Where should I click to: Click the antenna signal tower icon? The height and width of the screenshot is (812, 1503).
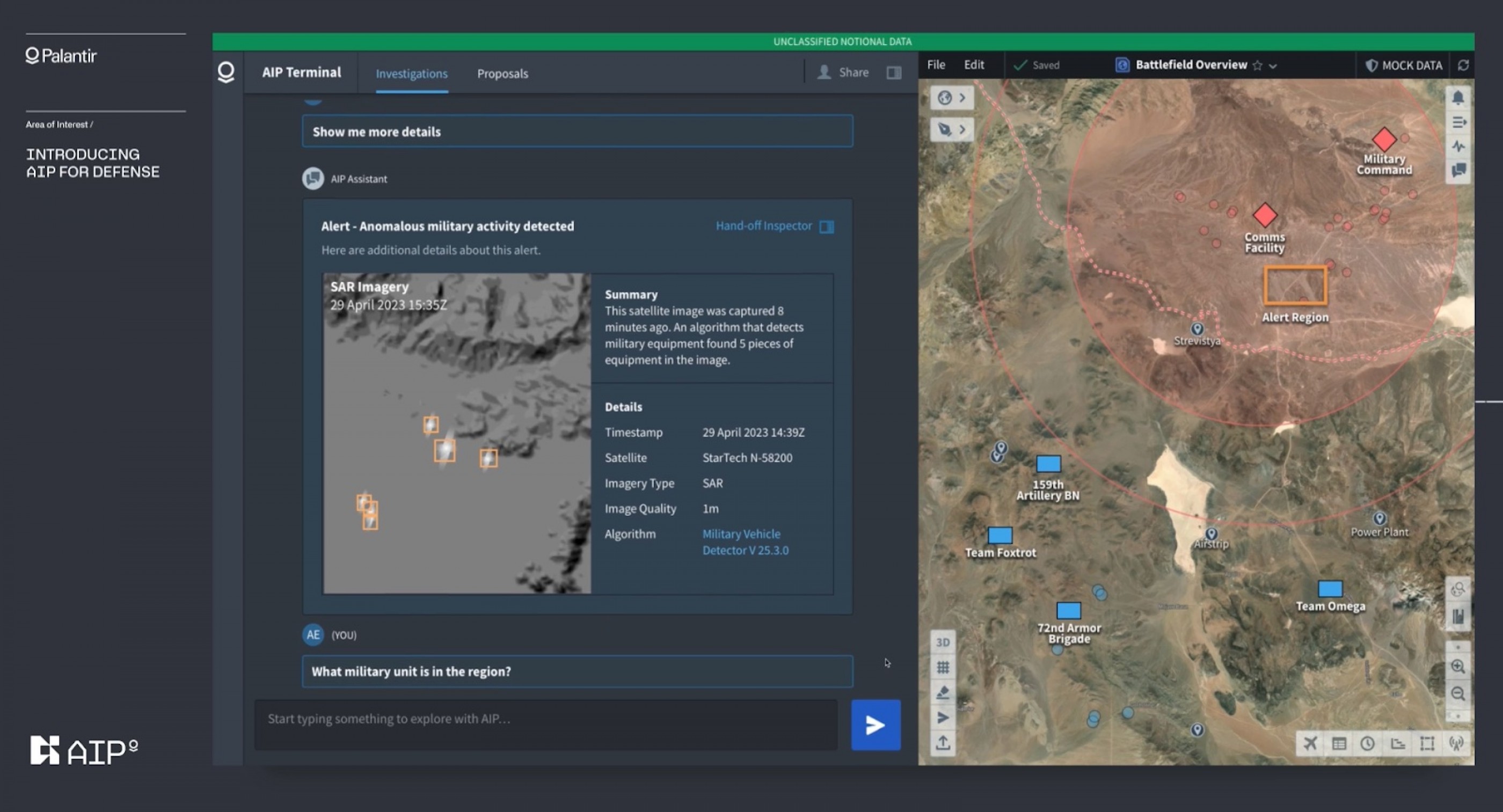click(1456, 743)
